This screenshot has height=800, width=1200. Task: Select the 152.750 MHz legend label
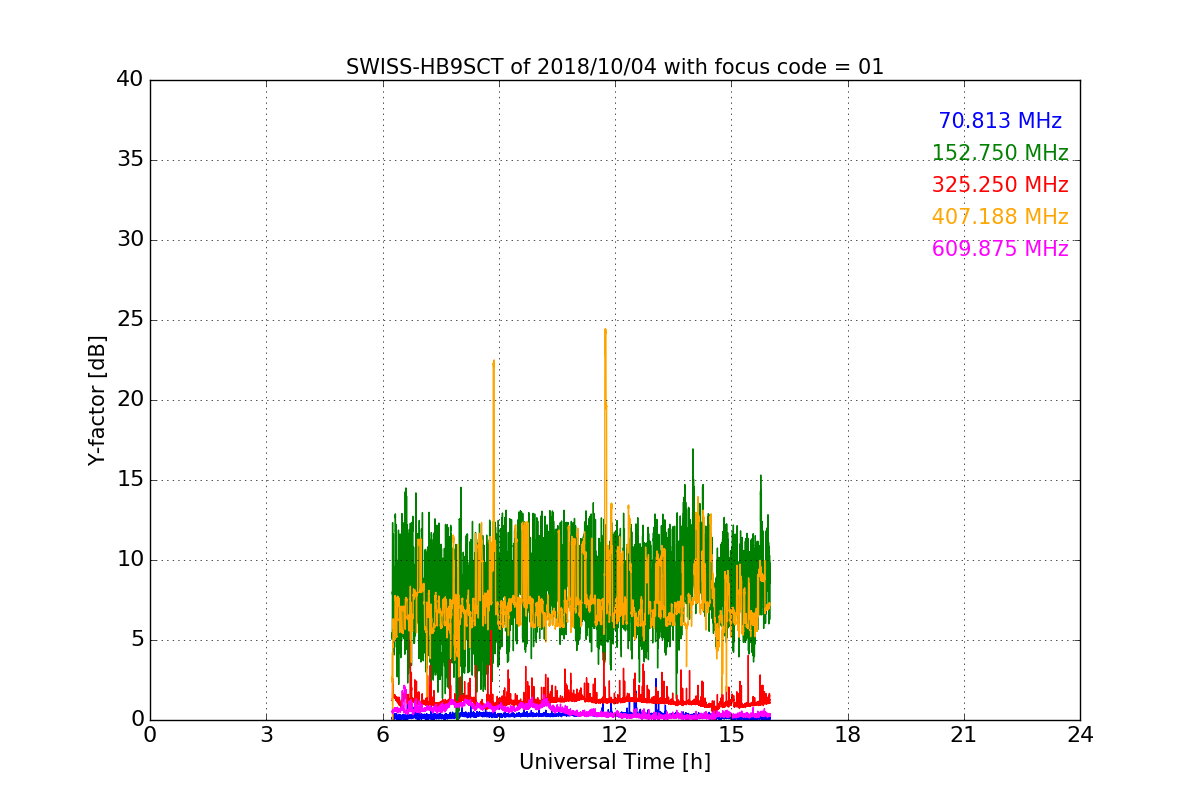[x=1000, y=153]
